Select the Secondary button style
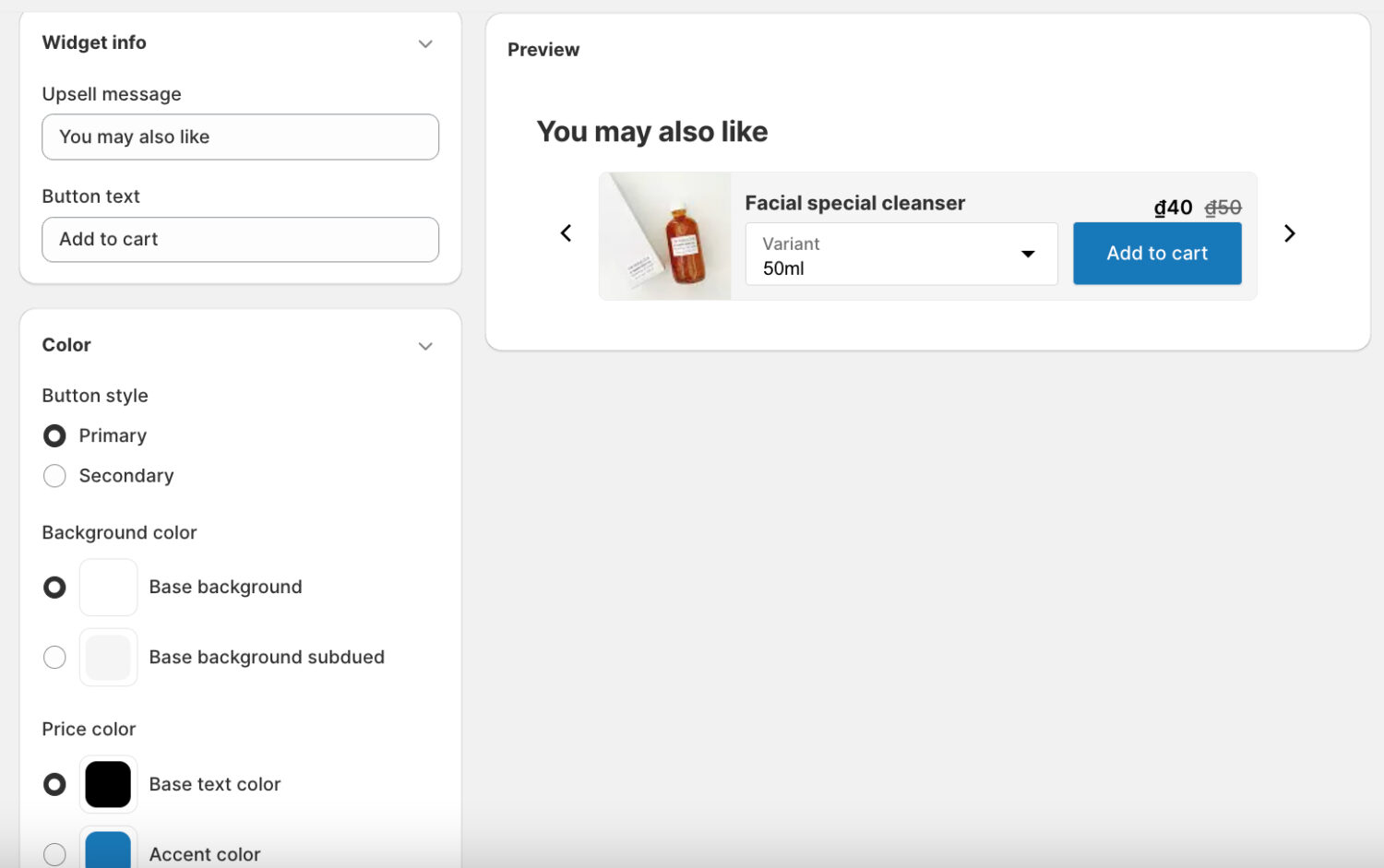This screenshot has width=1384, height=868. coord(54,476)
